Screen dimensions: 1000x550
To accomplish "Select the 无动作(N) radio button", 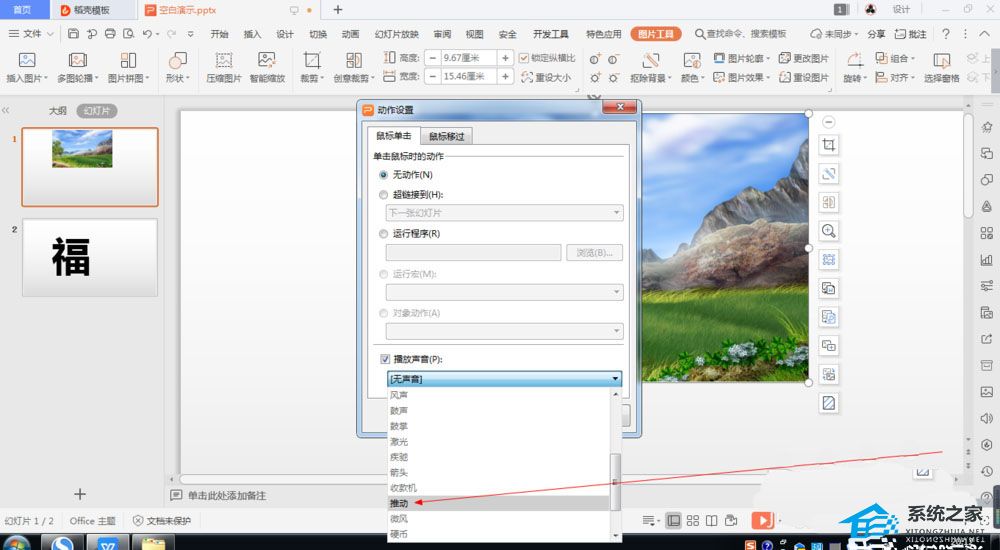I will tap(383, 175).
